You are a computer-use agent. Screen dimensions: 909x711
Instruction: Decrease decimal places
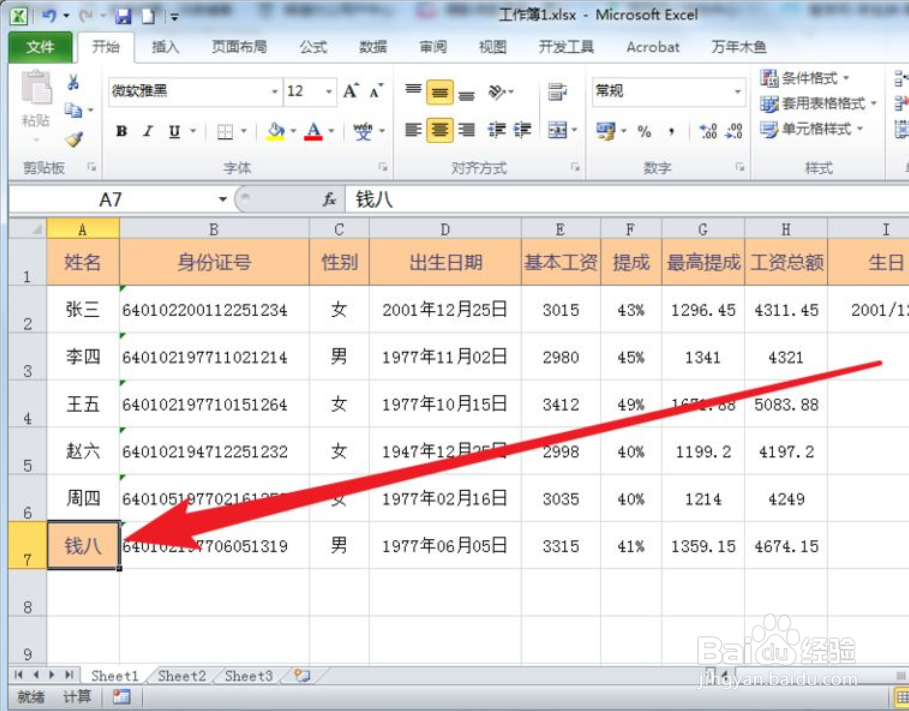734,131
